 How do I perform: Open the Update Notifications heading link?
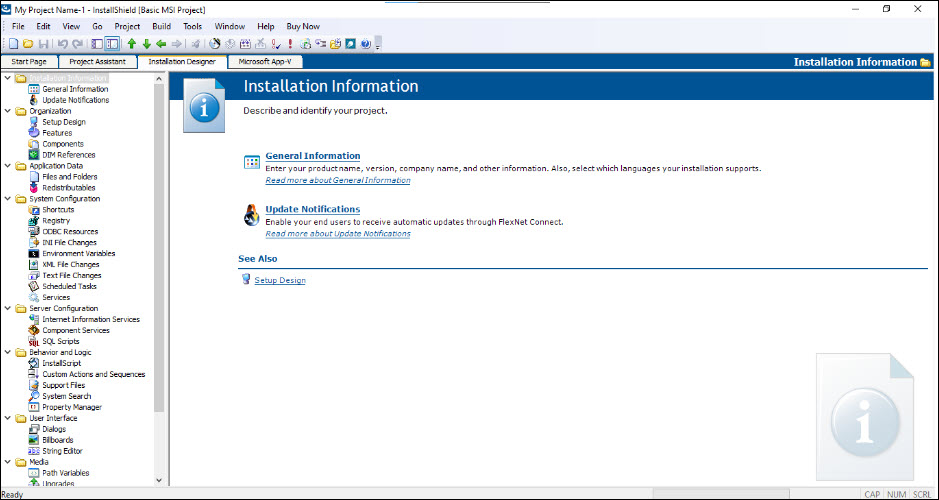(x=313, y=209)
